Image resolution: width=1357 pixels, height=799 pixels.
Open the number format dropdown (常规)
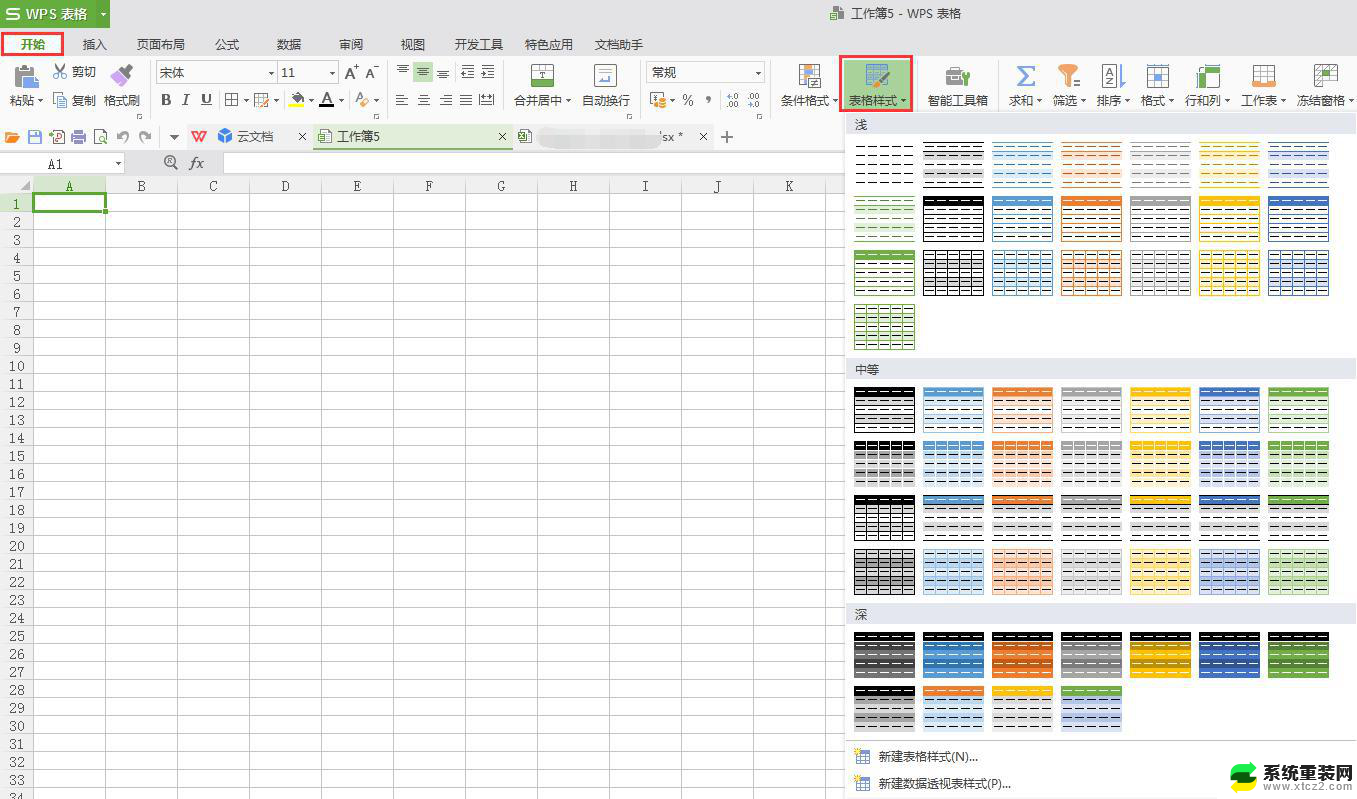pyautogui.click(x=758, y=73)
